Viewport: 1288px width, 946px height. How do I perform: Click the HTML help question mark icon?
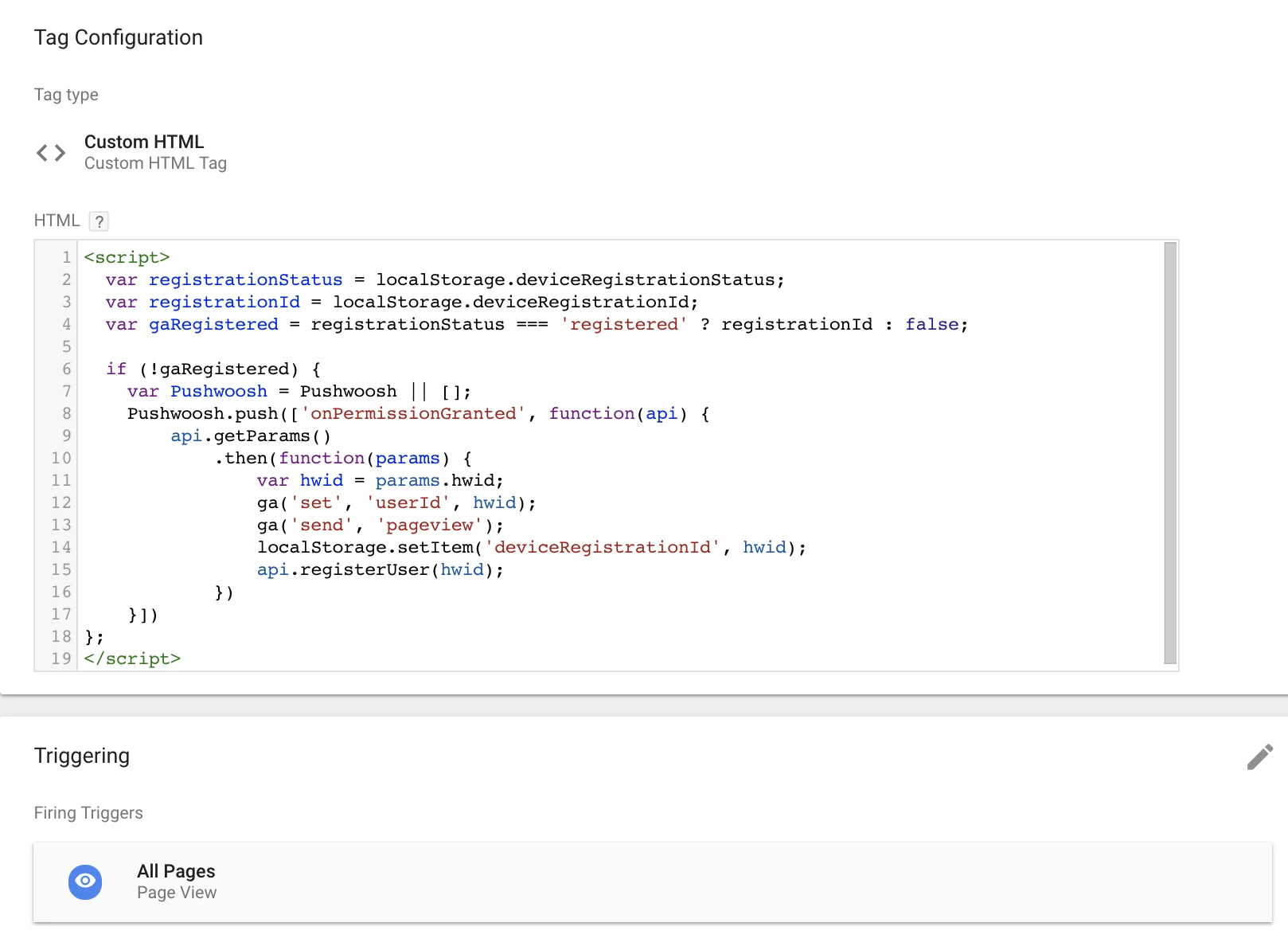click(99, 221)
